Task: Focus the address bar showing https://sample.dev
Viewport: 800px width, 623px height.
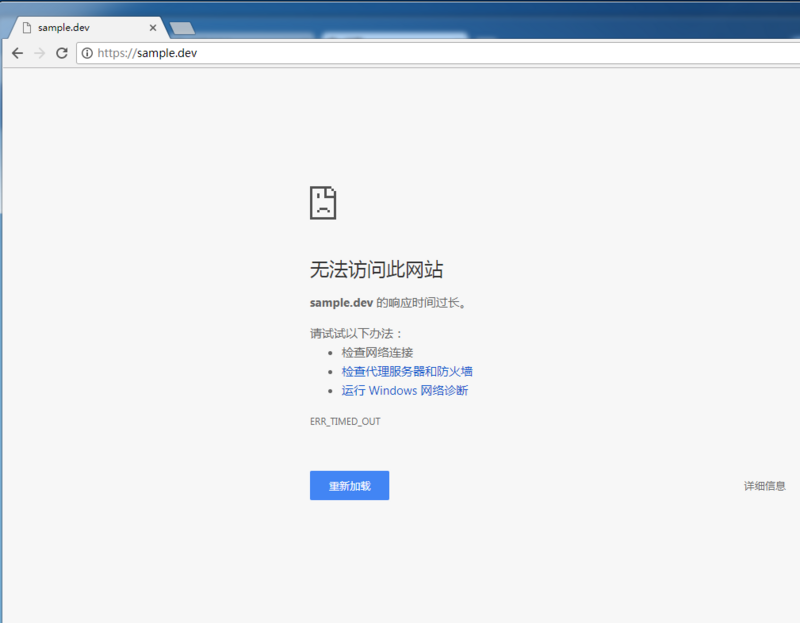Action: point(400,53)
